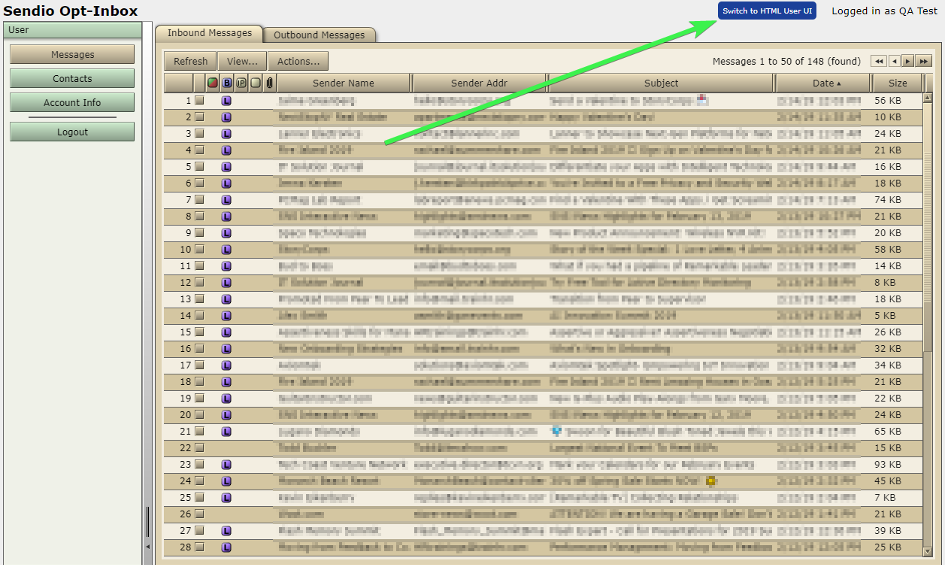Click the purple L icon in row 27

226,531
